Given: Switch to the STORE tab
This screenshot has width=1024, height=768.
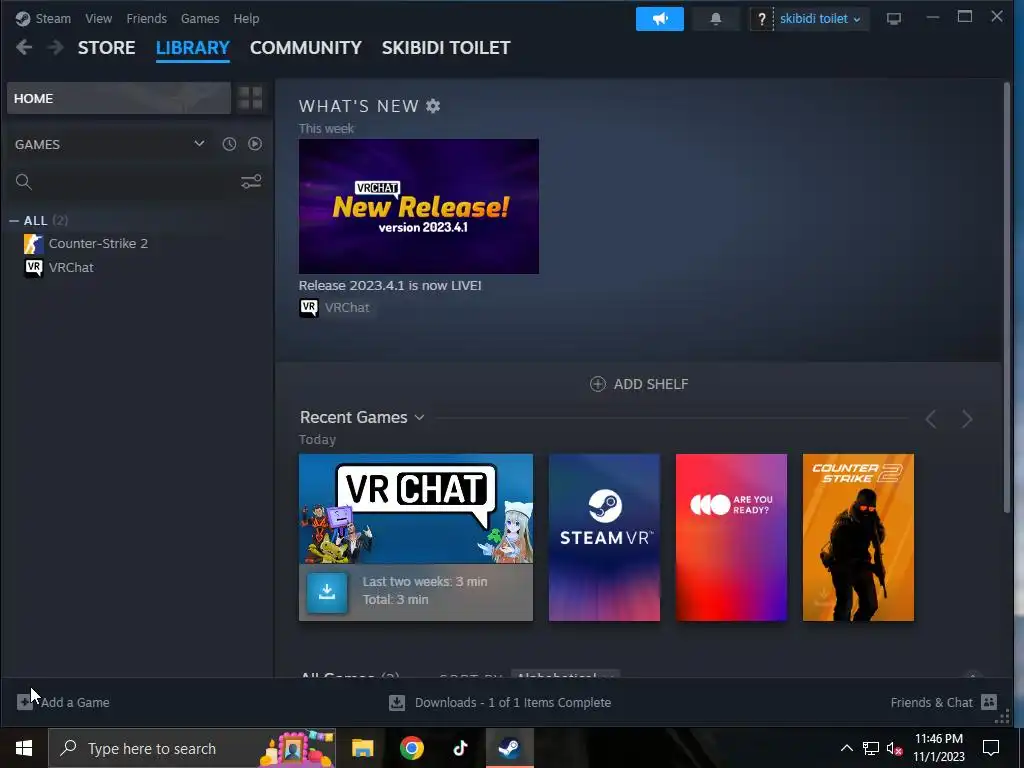Looking at the screenshot, I should (x=106, y=48).
